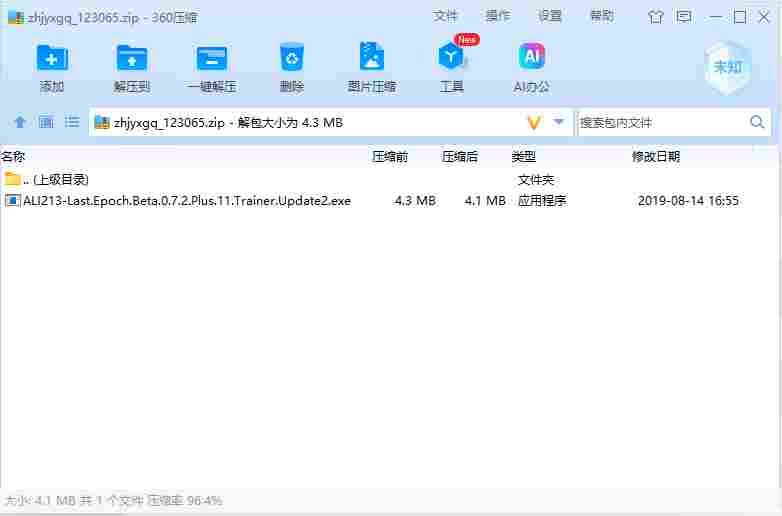The image size is (782, 516).
Task: Click the 解压到 (Extract to) icon
Action: point(132,58)
